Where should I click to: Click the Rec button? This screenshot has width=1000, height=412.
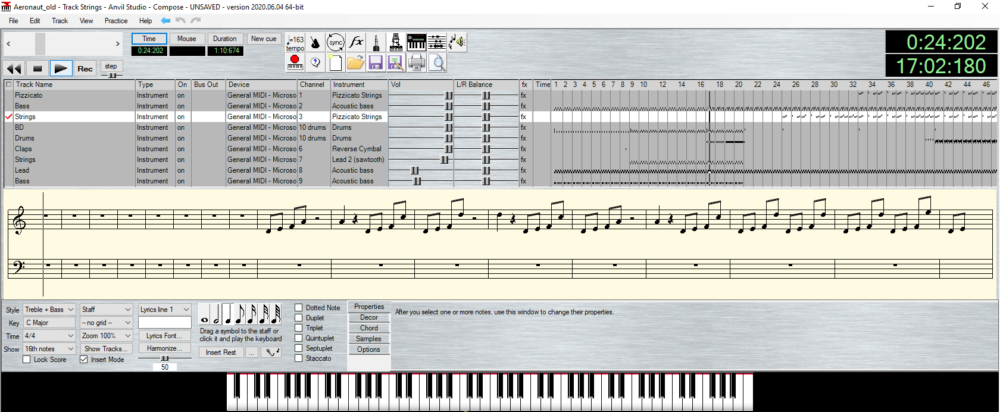pos(85,68)
